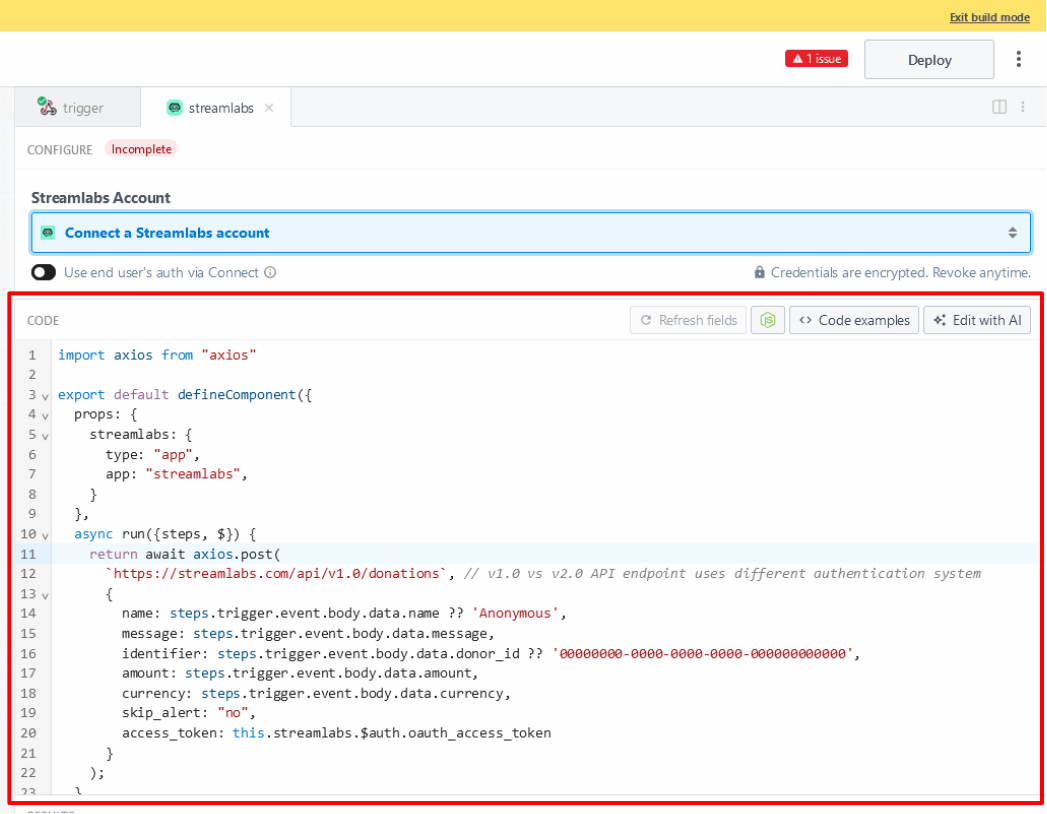Click the zero UUID string on line 16
Screen dimensions: 1047x814
pyautogui.click(x=702, y=654)
